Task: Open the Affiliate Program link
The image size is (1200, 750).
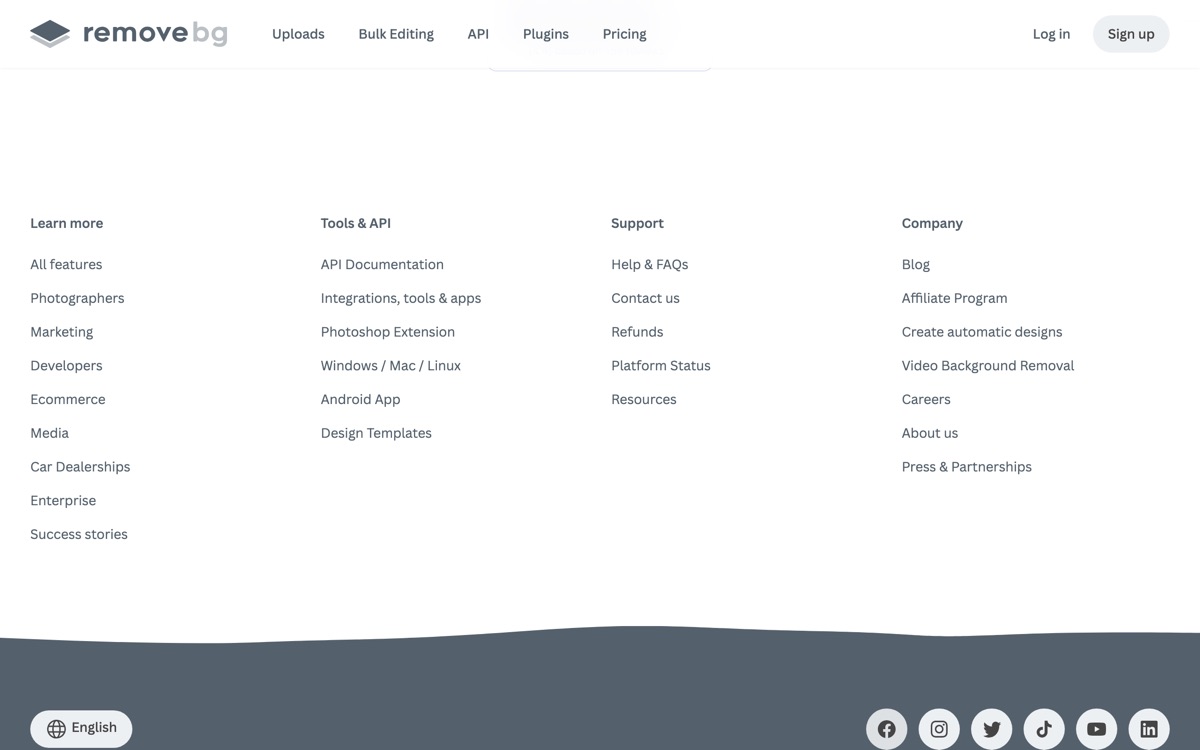Action: tap(955, 298)
